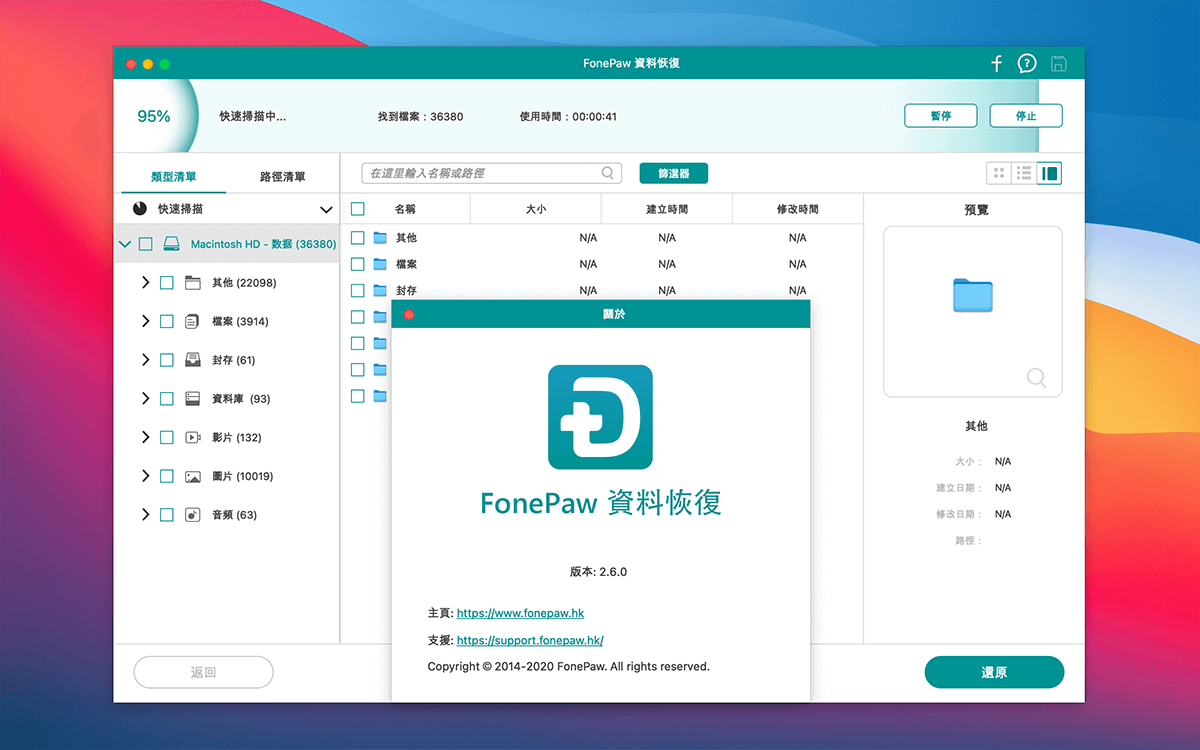The width and height of the screenshot is (1200, 750).
Task: Click the 封存 row folder icon in file list
Action: (x=380, y=291)
